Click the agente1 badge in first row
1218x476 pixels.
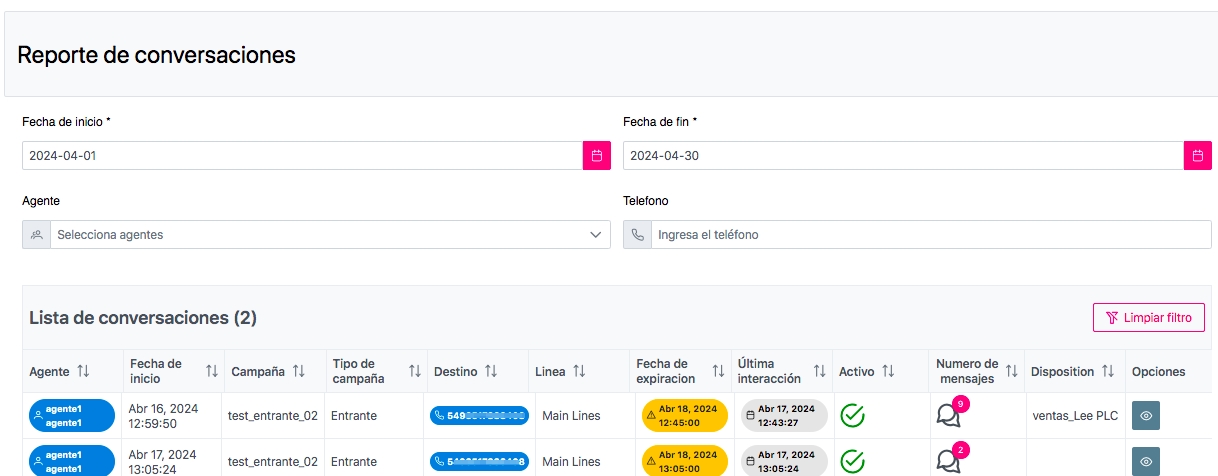[x=72, y=415]
